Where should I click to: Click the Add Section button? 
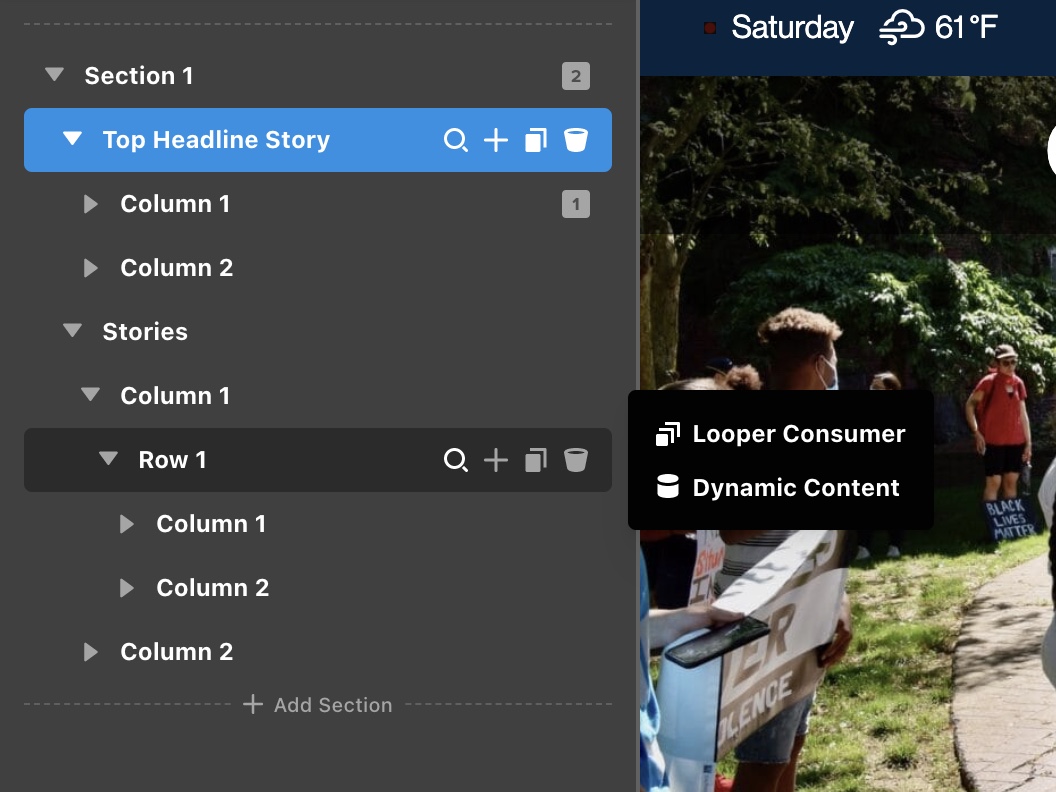point(318,704)
